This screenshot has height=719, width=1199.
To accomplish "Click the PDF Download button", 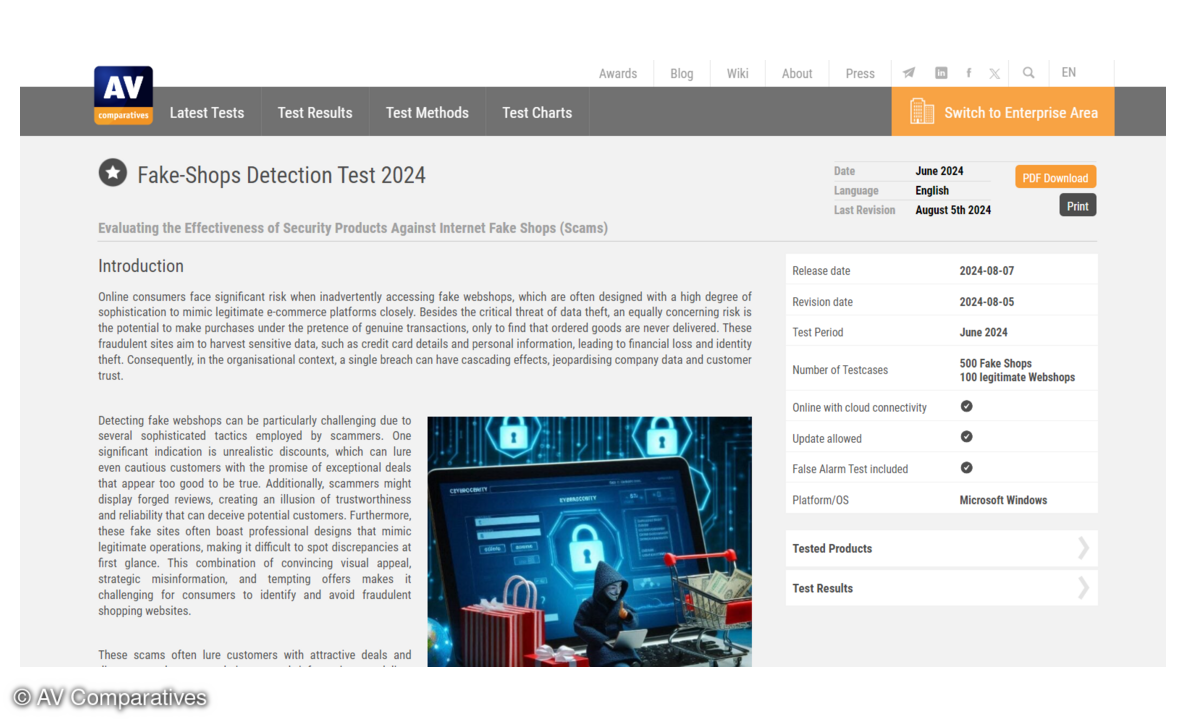I will coord(1055,177).
